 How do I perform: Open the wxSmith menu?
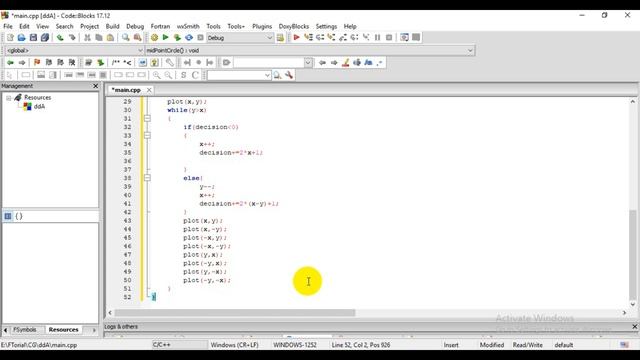[x=188, y=26]
